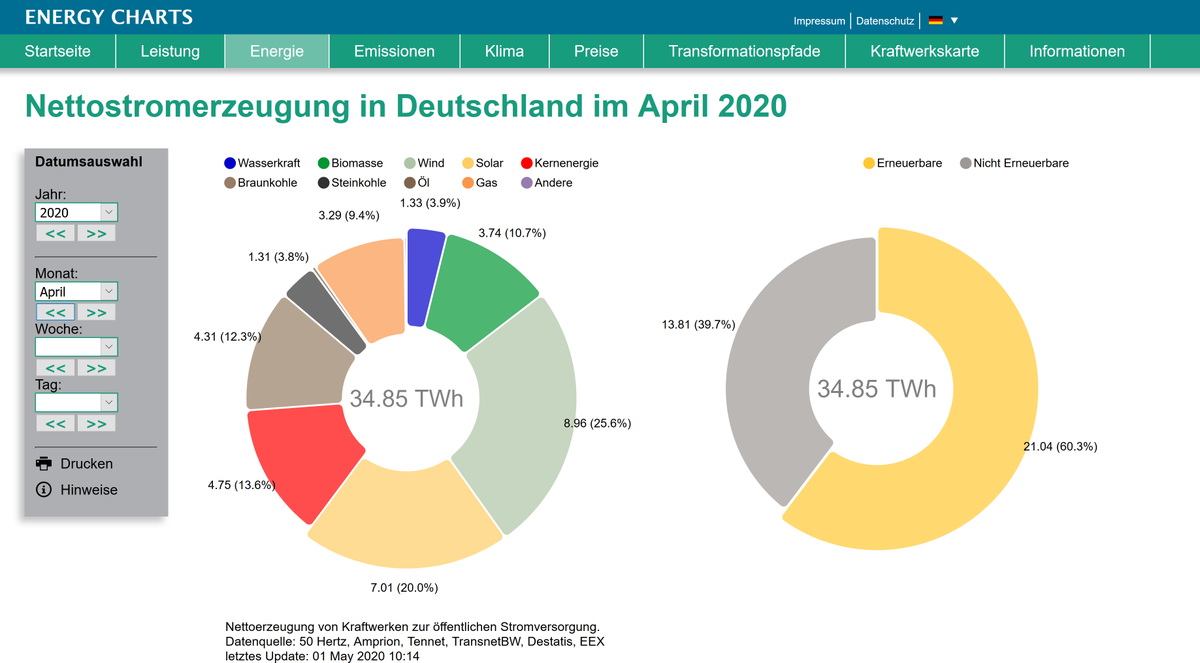Click the info icon next to Hinweise
This screenshot has height=663, width=1200.
[x=44, y=490]
